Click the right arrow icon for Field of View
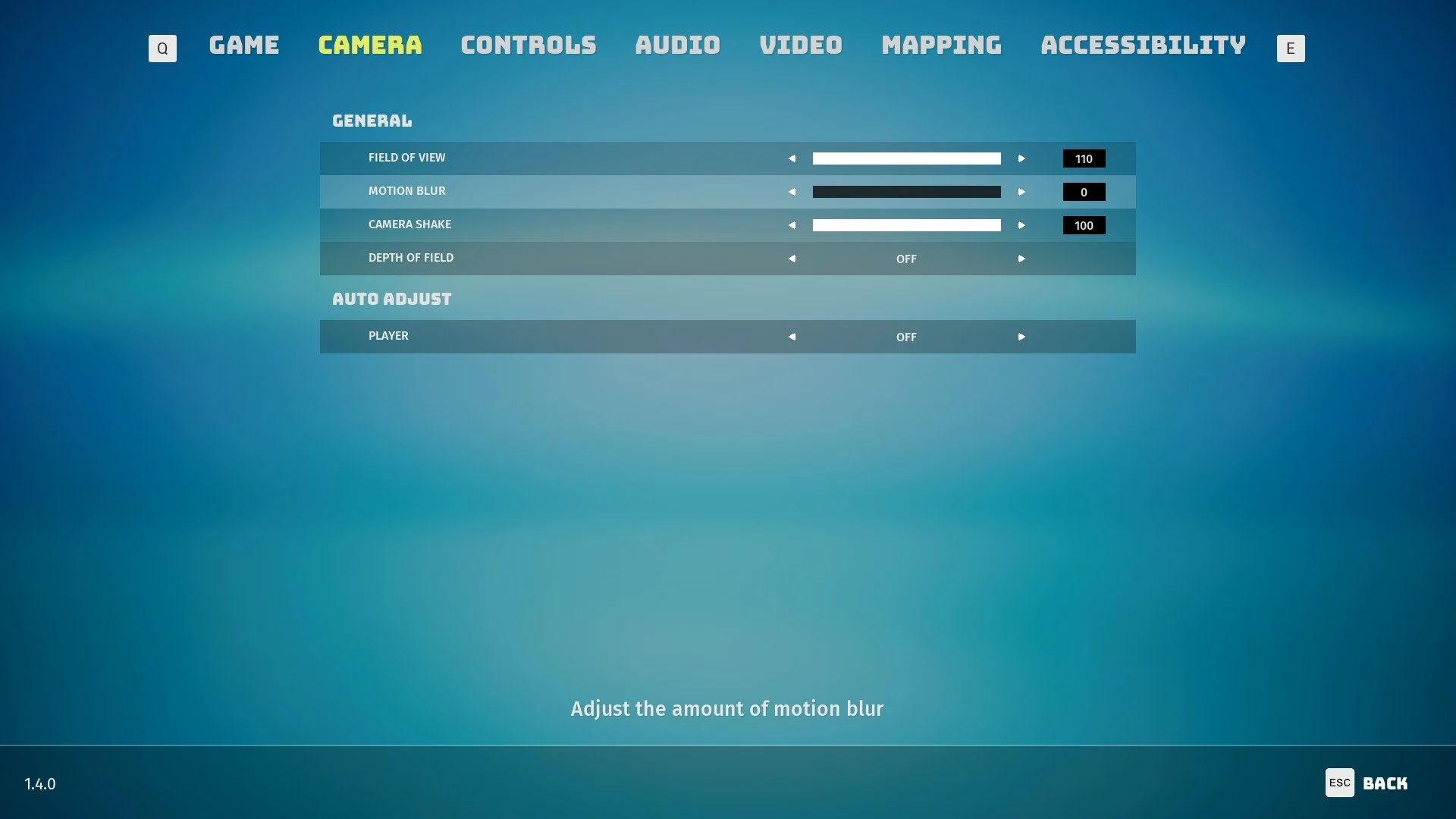 [x=1021, y=158]
